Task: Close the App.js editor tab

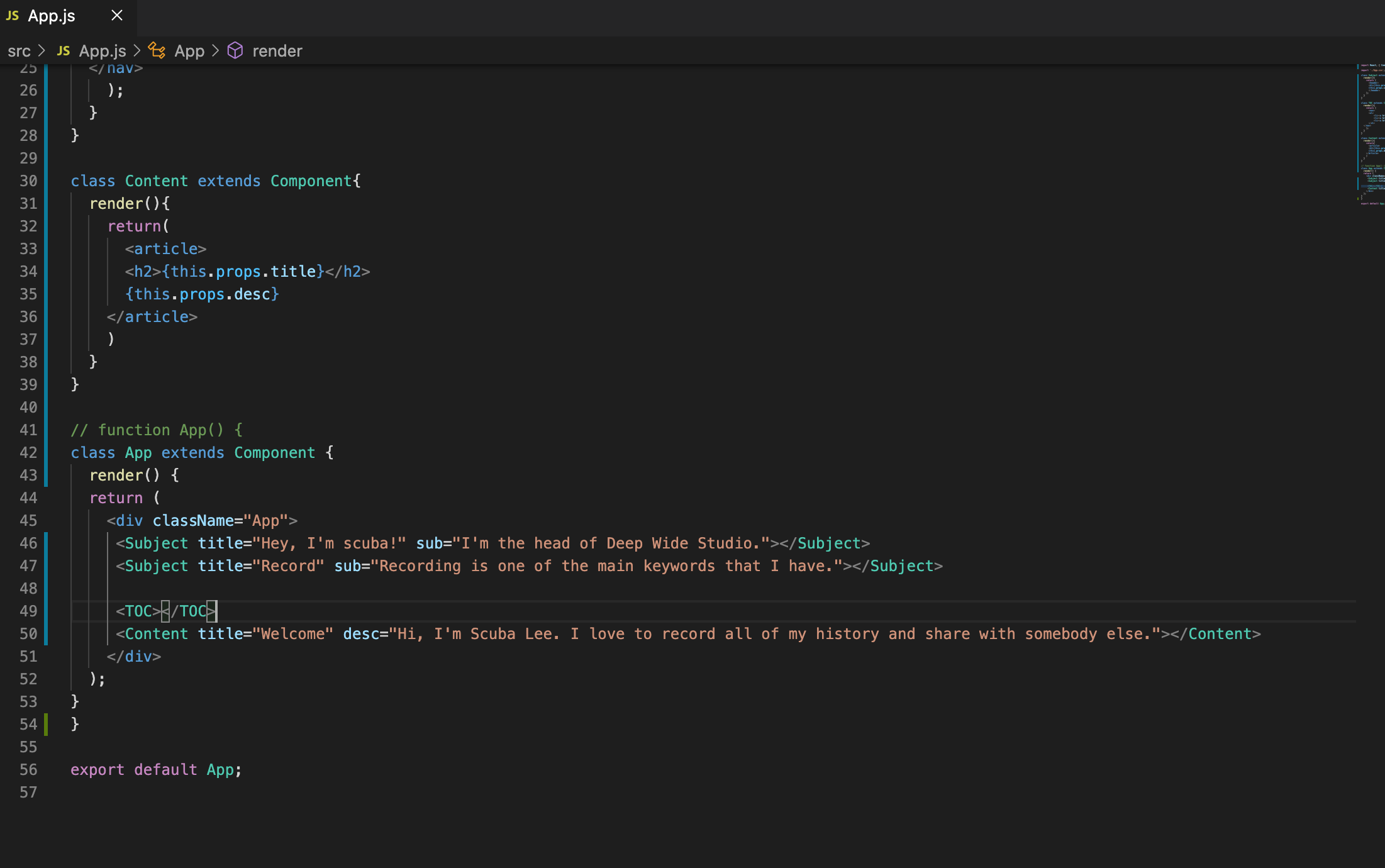Action: click(117, 16)
